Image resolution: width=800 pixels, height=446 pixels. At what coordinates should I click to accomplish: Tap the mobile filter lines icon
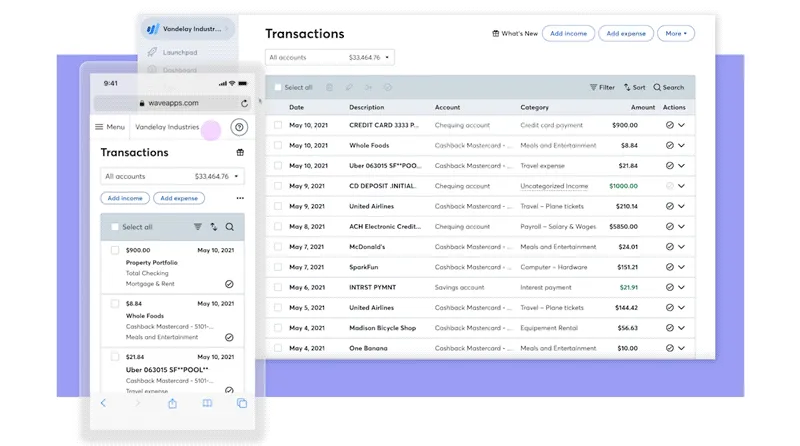pyautogui.click(x=197, y=227)
